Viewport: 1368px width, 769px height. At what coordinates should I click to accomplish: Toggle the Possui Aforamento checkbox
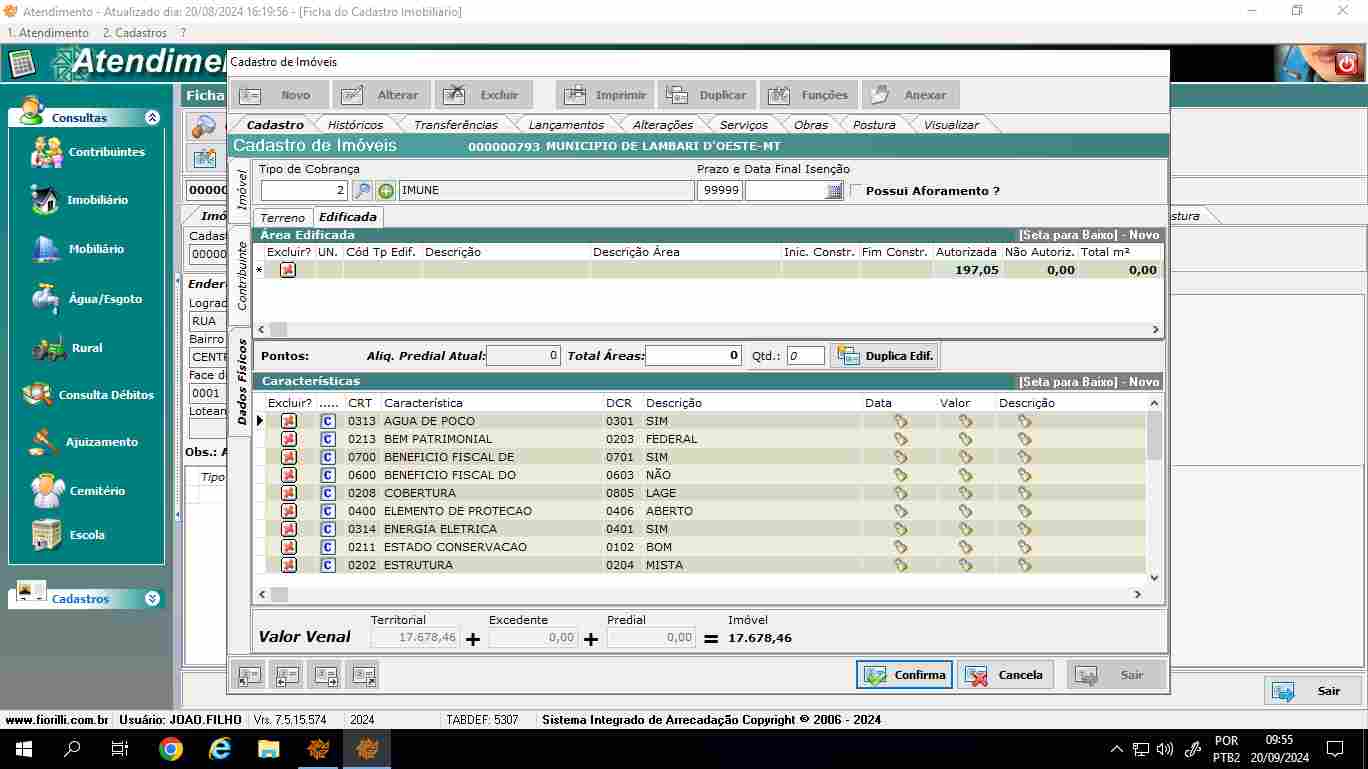tap(856, 191)
